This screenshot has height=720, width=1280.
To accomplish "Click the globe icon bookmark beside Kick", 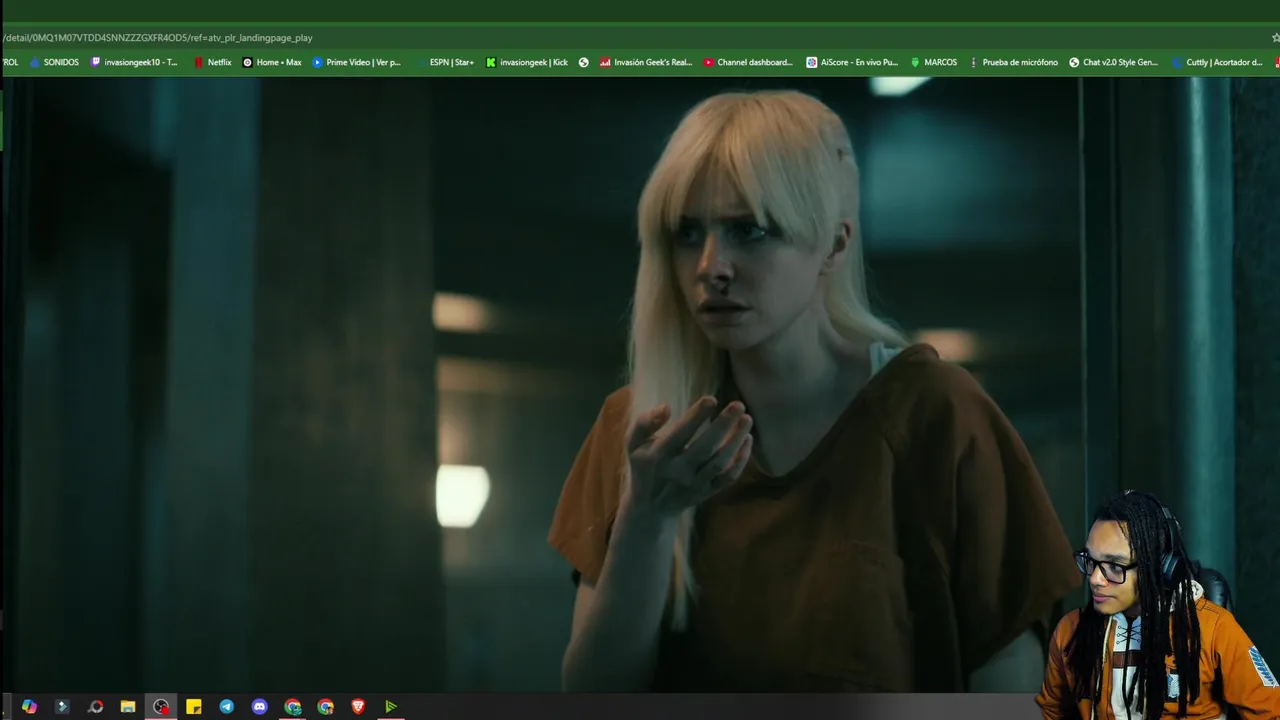I will (584, 62).
